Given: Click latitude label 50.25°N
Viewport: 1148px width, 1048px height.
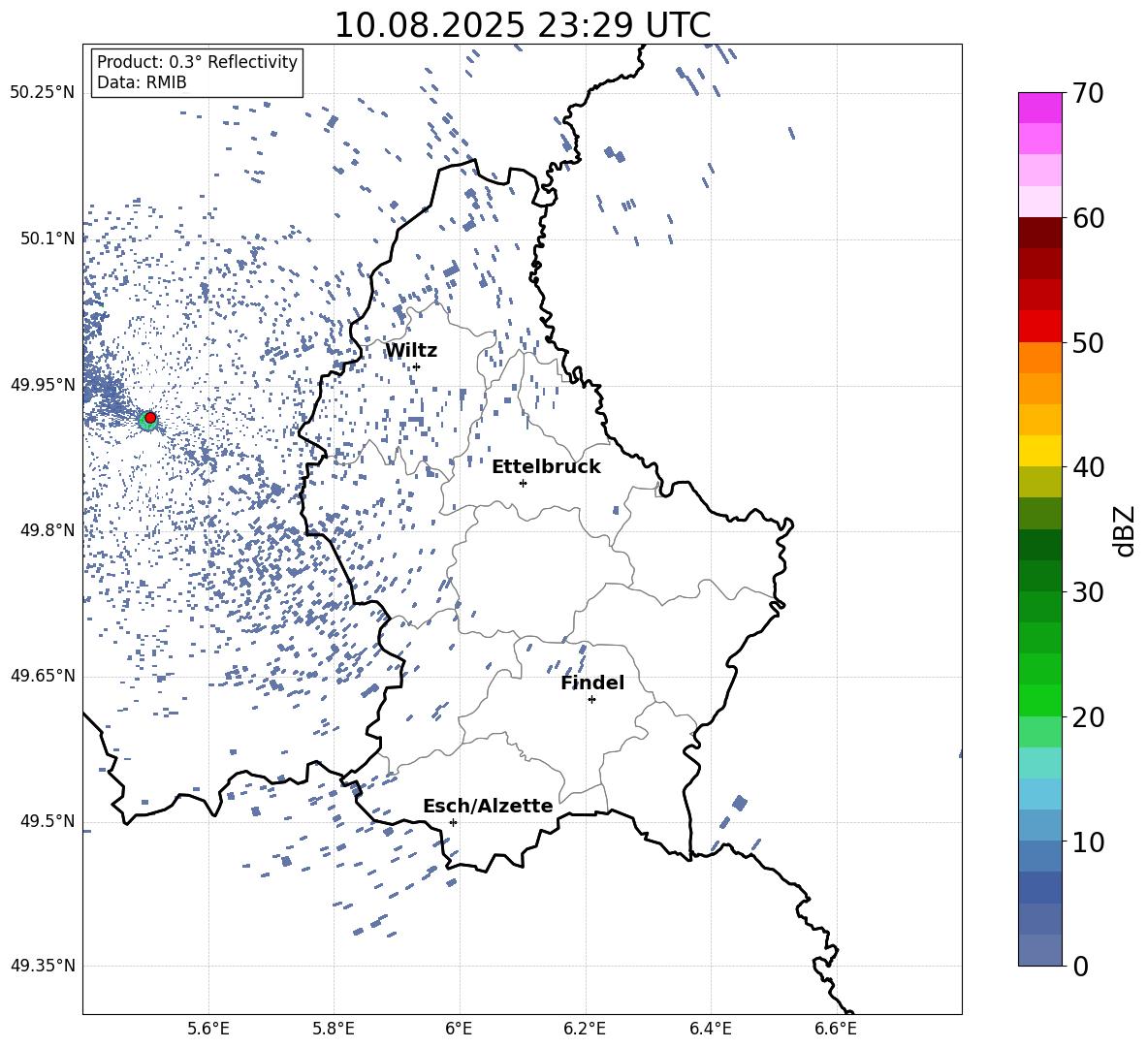Looking at the screenshot, I should pos(43,93).
